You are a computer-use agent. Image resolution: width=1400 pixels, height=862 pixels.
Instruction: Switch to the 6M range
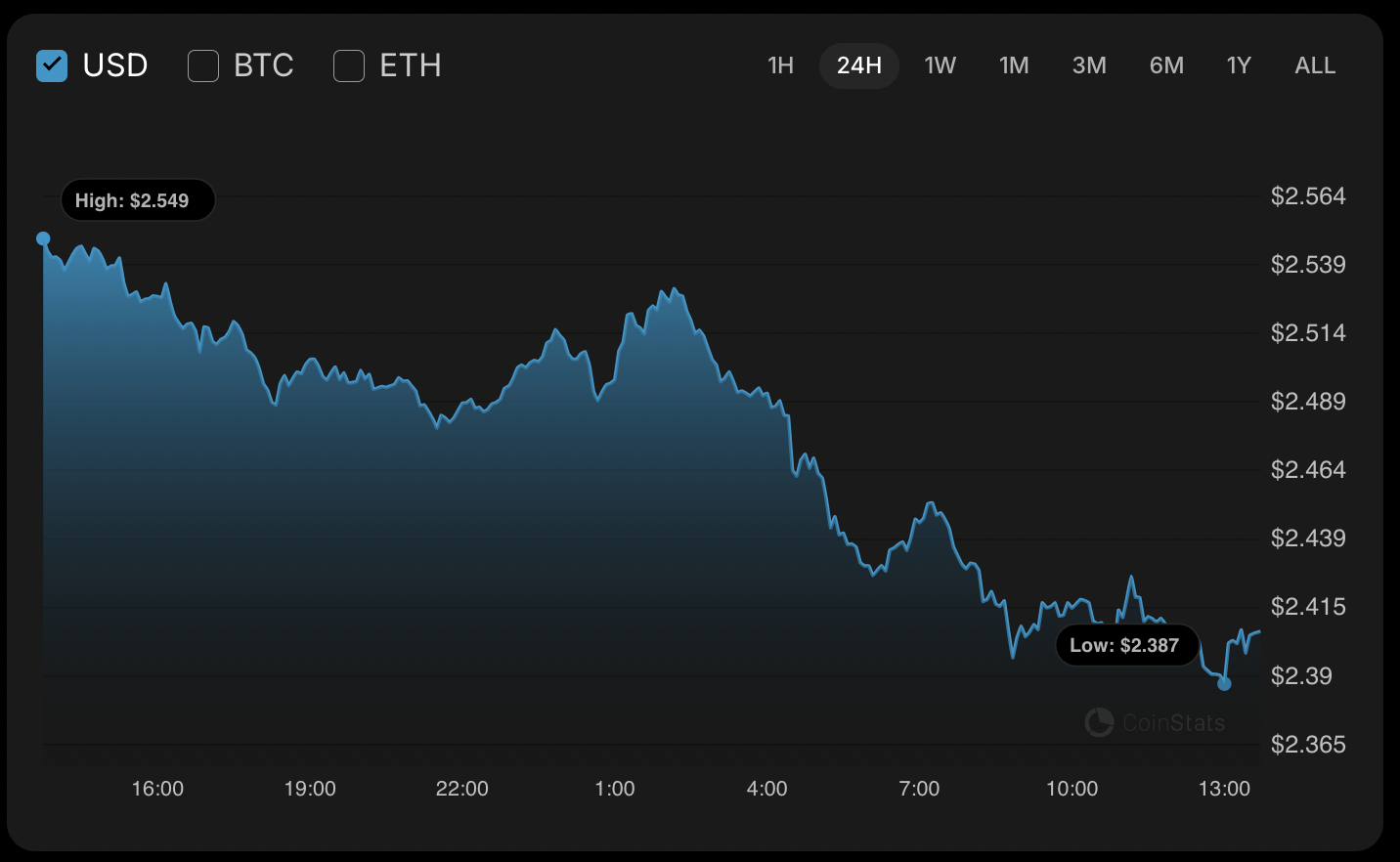pyautogui.click(x=1166, y=65)
